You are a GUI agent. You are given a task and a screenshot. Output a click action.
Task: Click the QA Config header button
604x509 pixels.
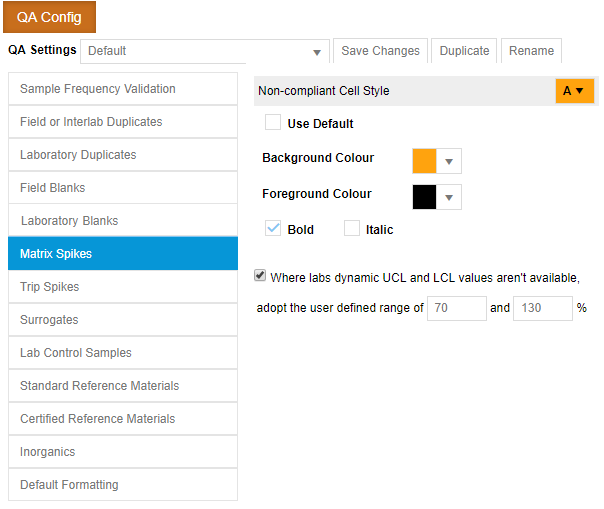[49, 17]
